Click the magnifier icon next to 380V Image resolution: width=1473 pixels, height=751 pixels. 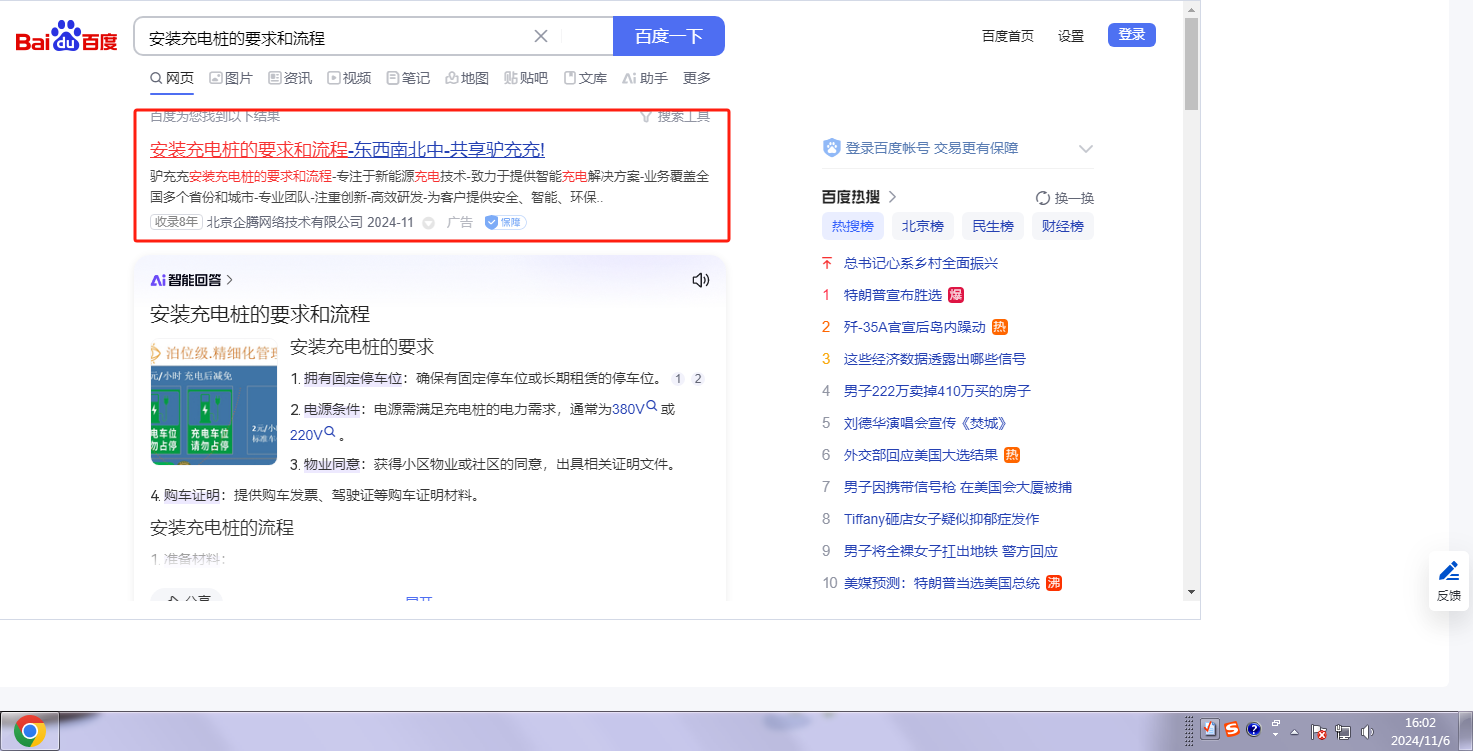point(652,407)
